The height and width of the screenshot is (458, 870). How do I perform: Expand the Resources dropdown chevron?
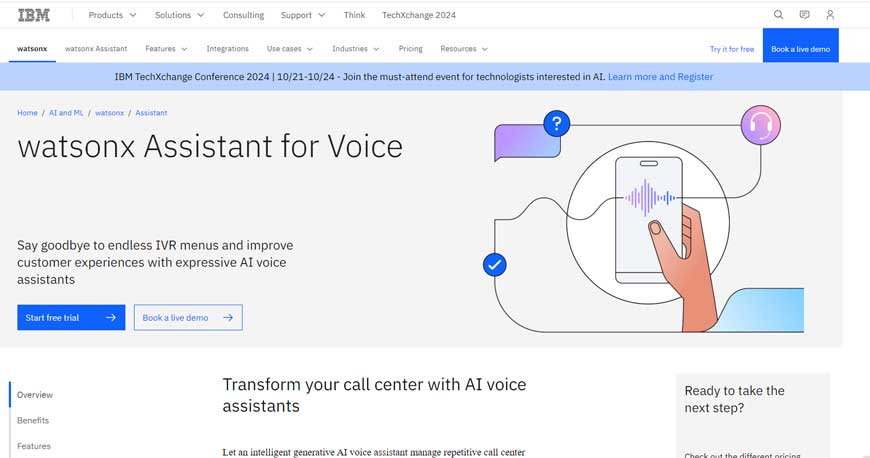484,49
